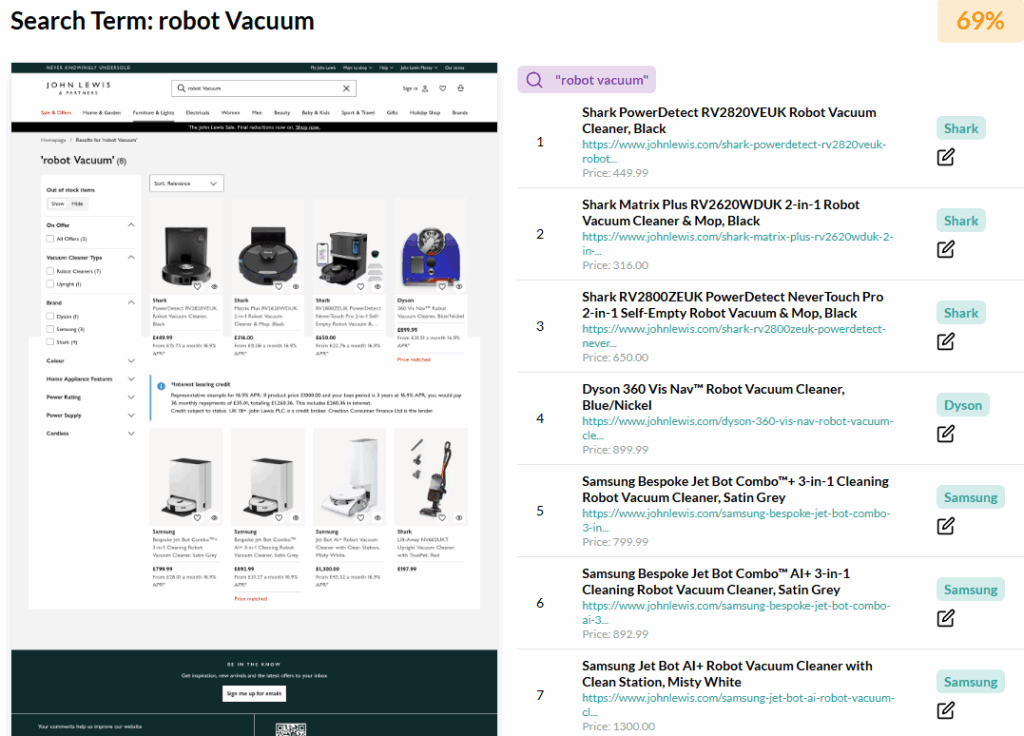Expand the Colour filter section
The image size is (1024, 736).
coord(131,361)
